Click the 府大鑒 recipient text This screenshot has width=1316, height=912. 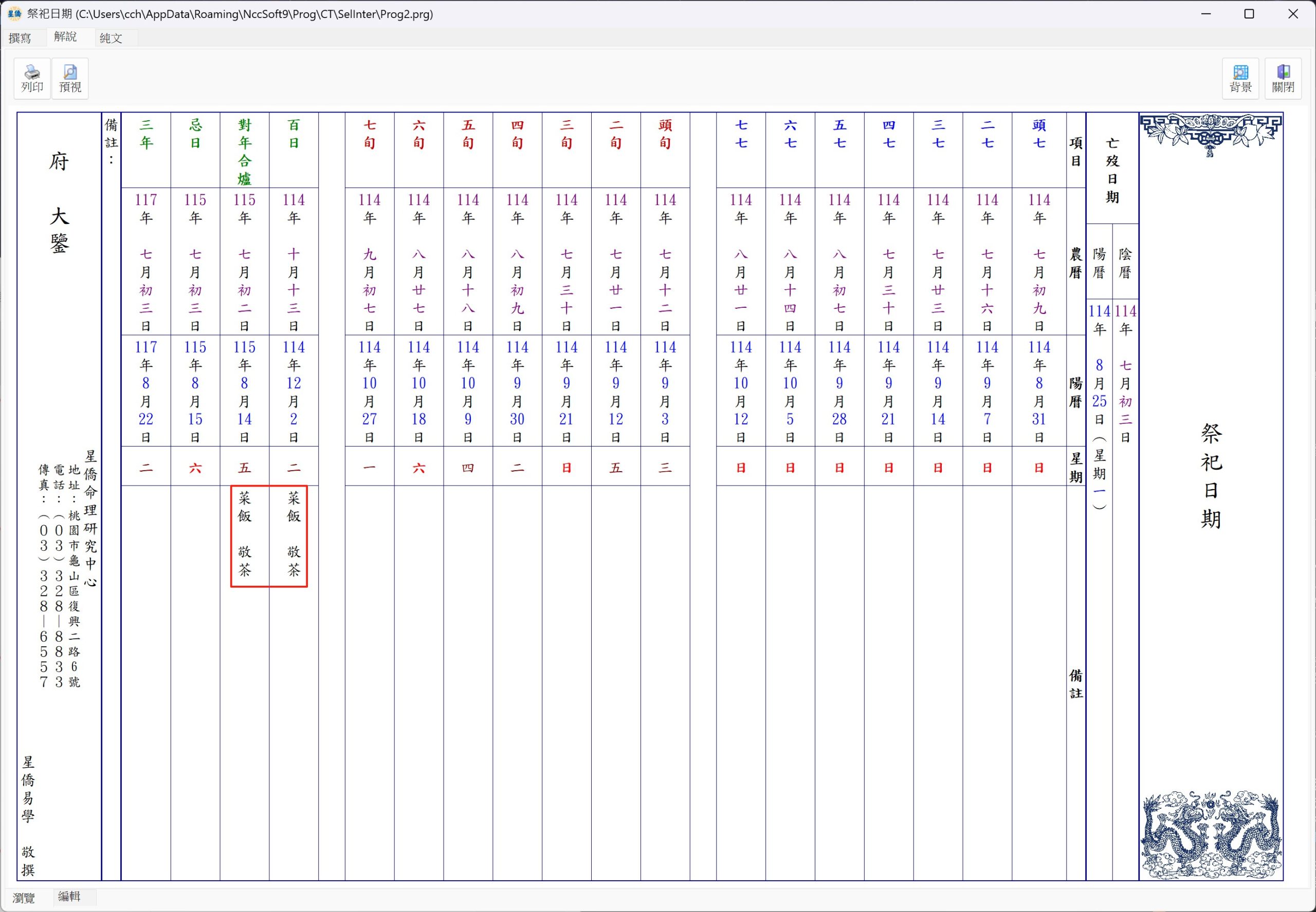pos(59,203)
